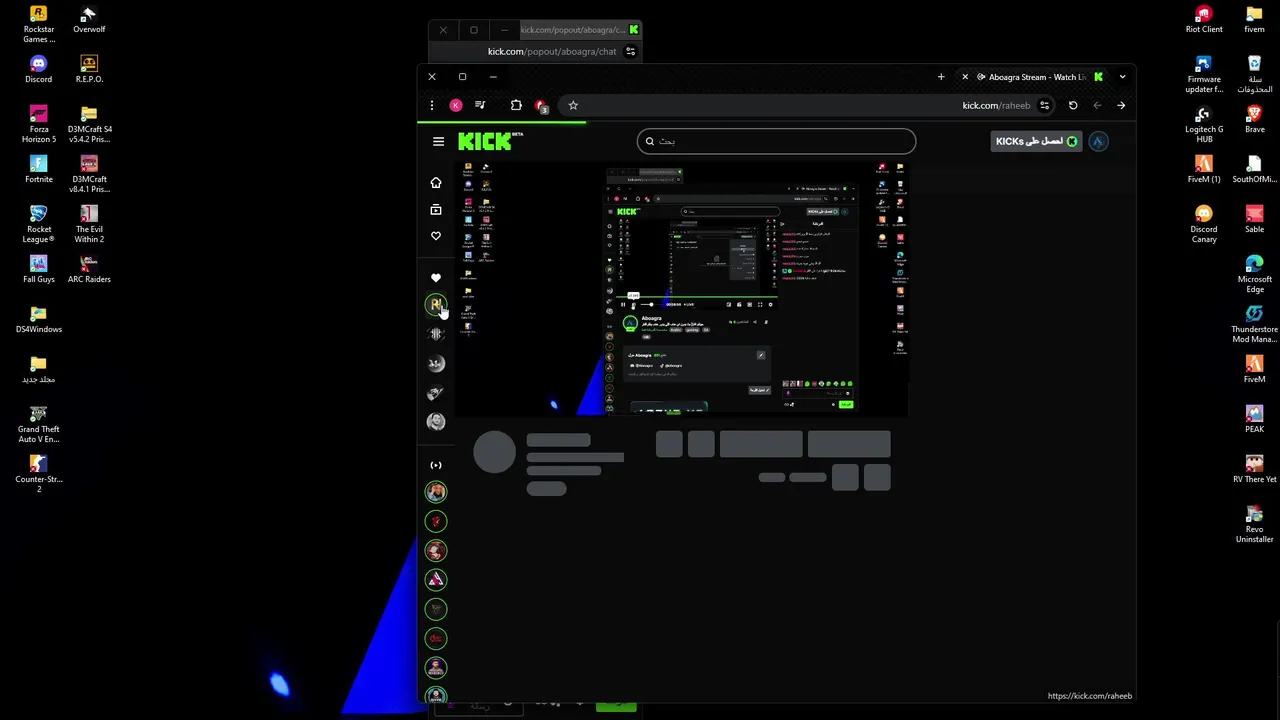Open ARC Raiders desktop shortcut
Viewport: 1280px width, 720px height.
pos(89,270)
